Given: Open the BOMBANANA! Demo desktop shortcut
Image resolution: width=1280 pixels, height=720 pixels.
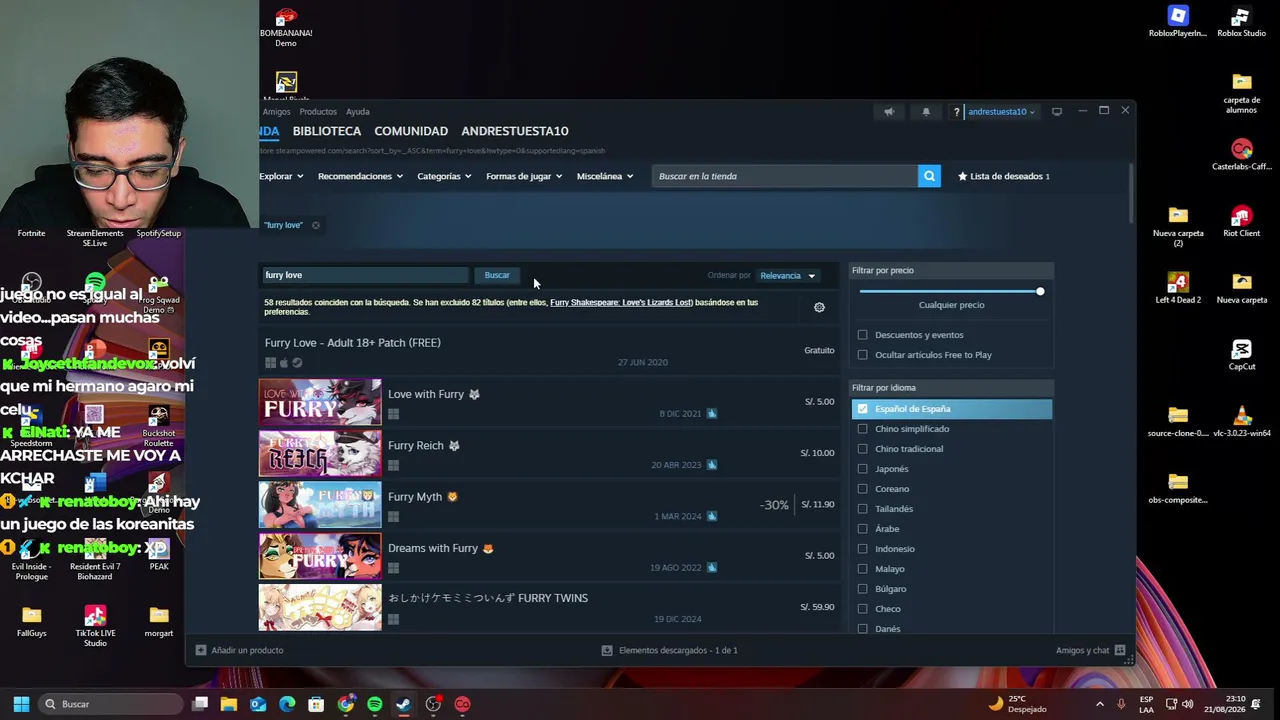Looking at the screenshot, I should 286,27.
